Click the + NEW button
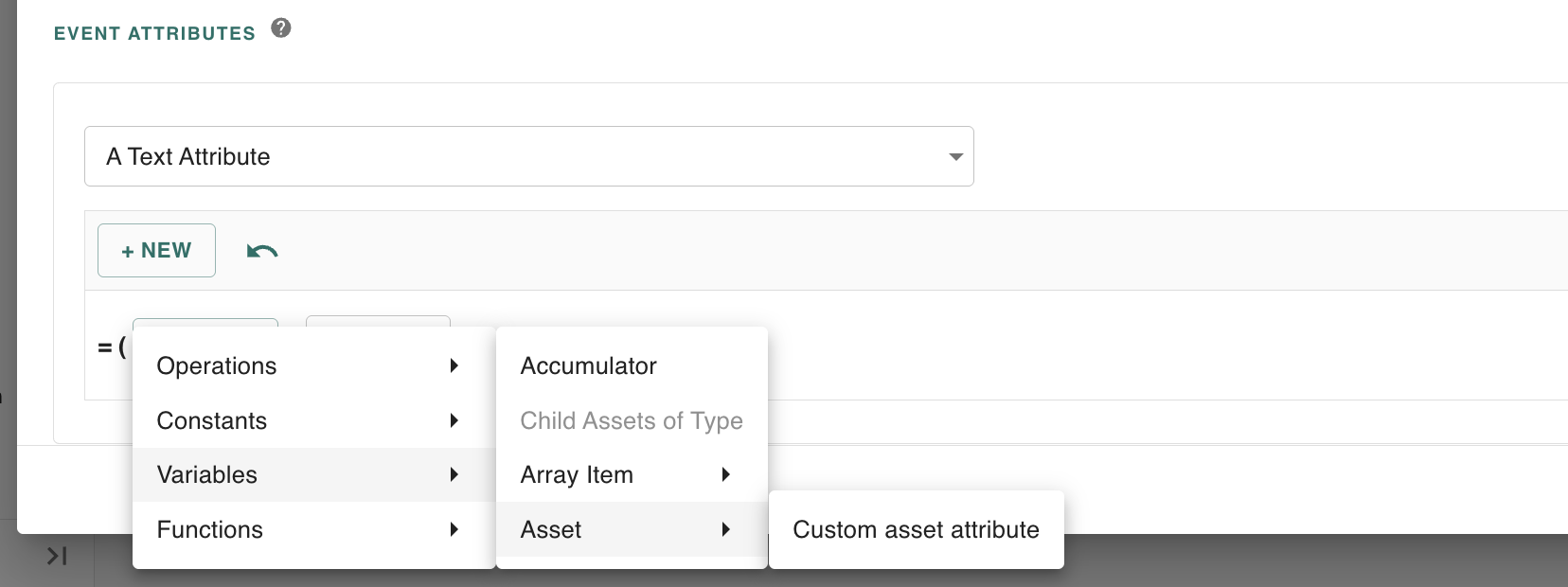The image size is (1568, 587). 156,251
